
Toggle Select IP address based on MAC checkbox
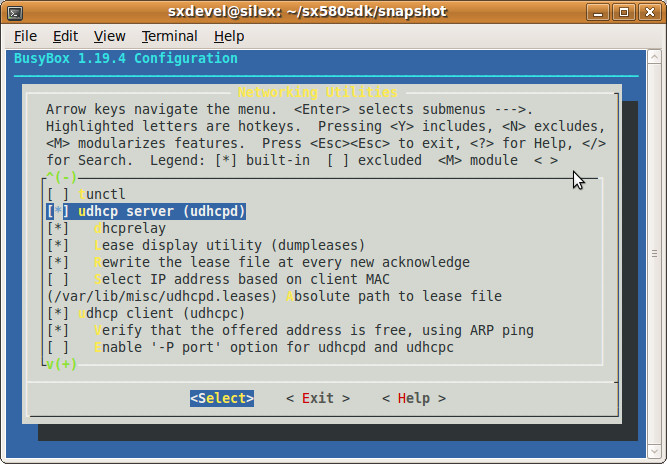pyautogui.click(x=58, y=279)
